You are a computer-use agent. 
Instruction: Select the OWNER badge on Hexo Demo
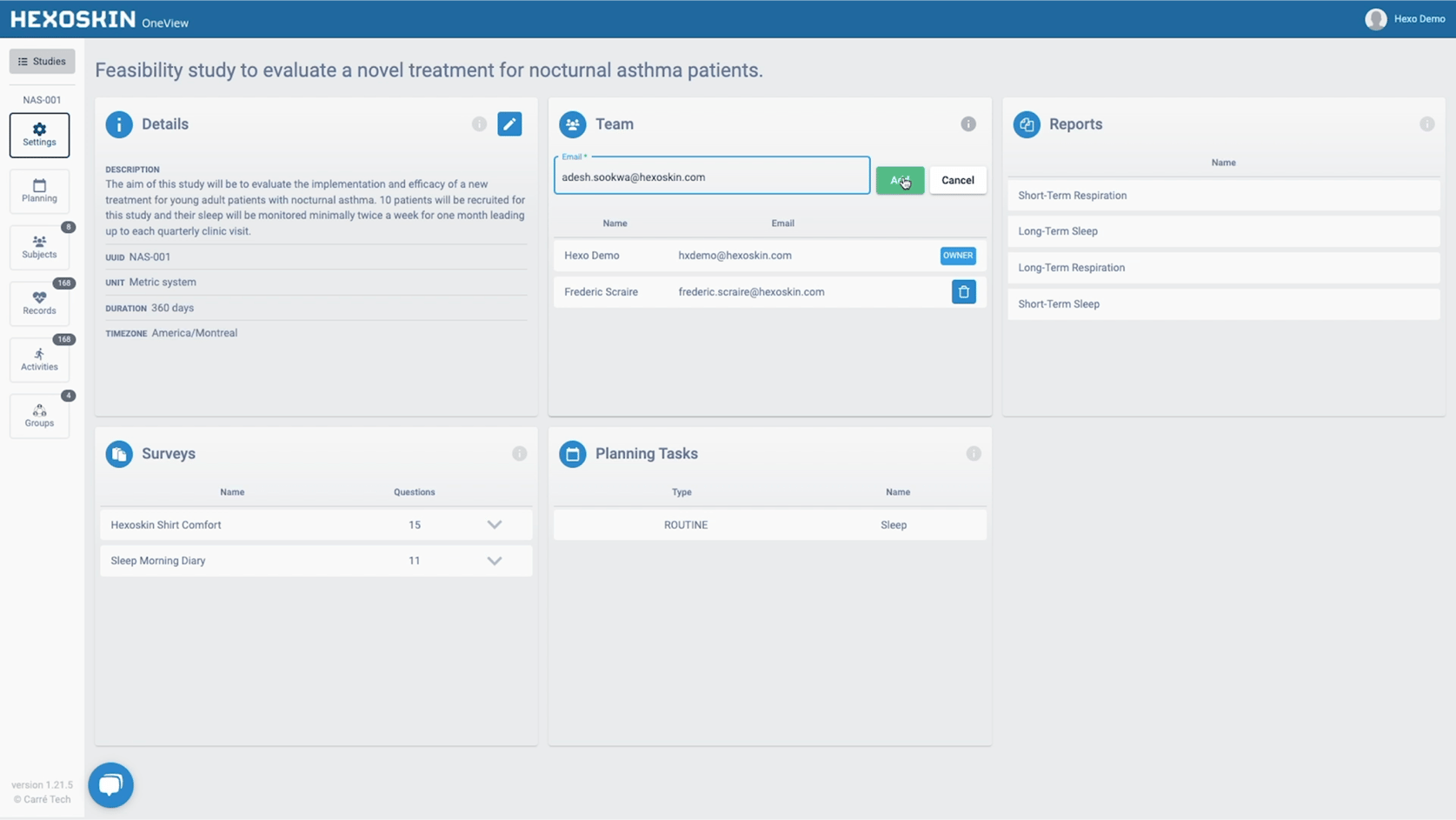(x=957, y=256)
